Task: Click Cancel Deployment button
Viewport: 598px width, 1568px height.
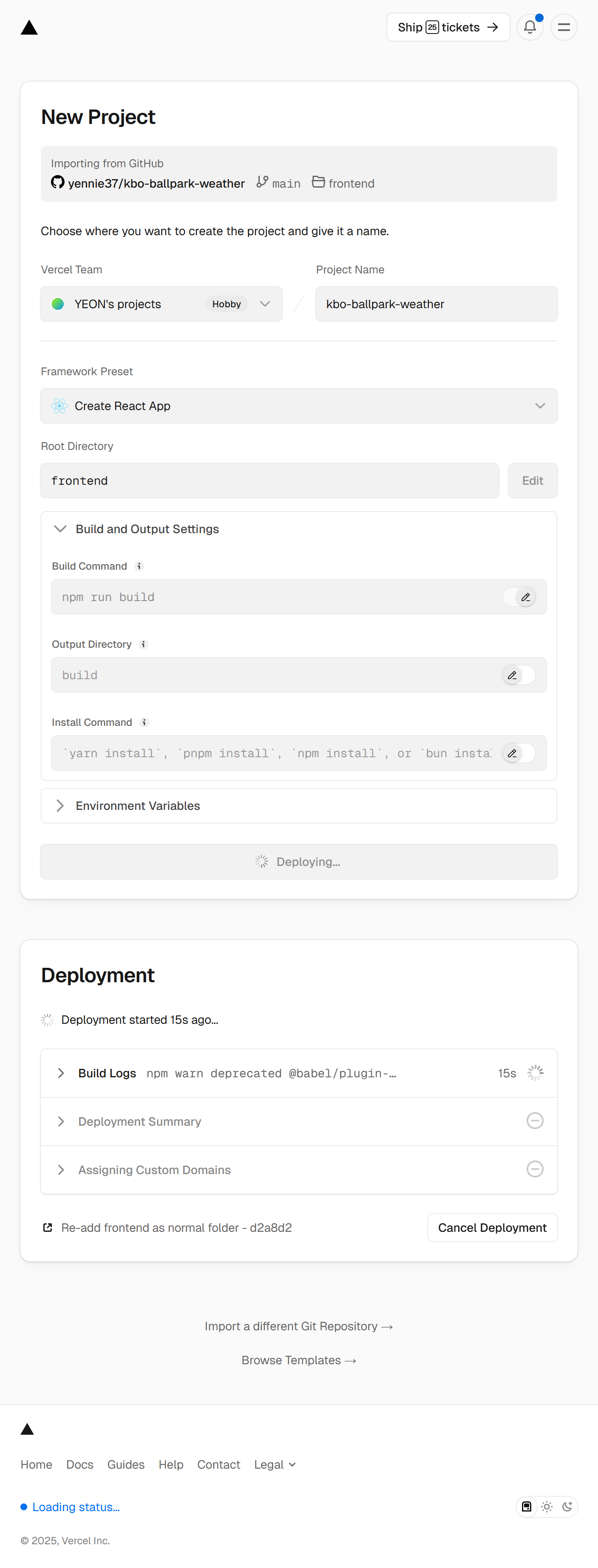Action: pos(492,1227)
